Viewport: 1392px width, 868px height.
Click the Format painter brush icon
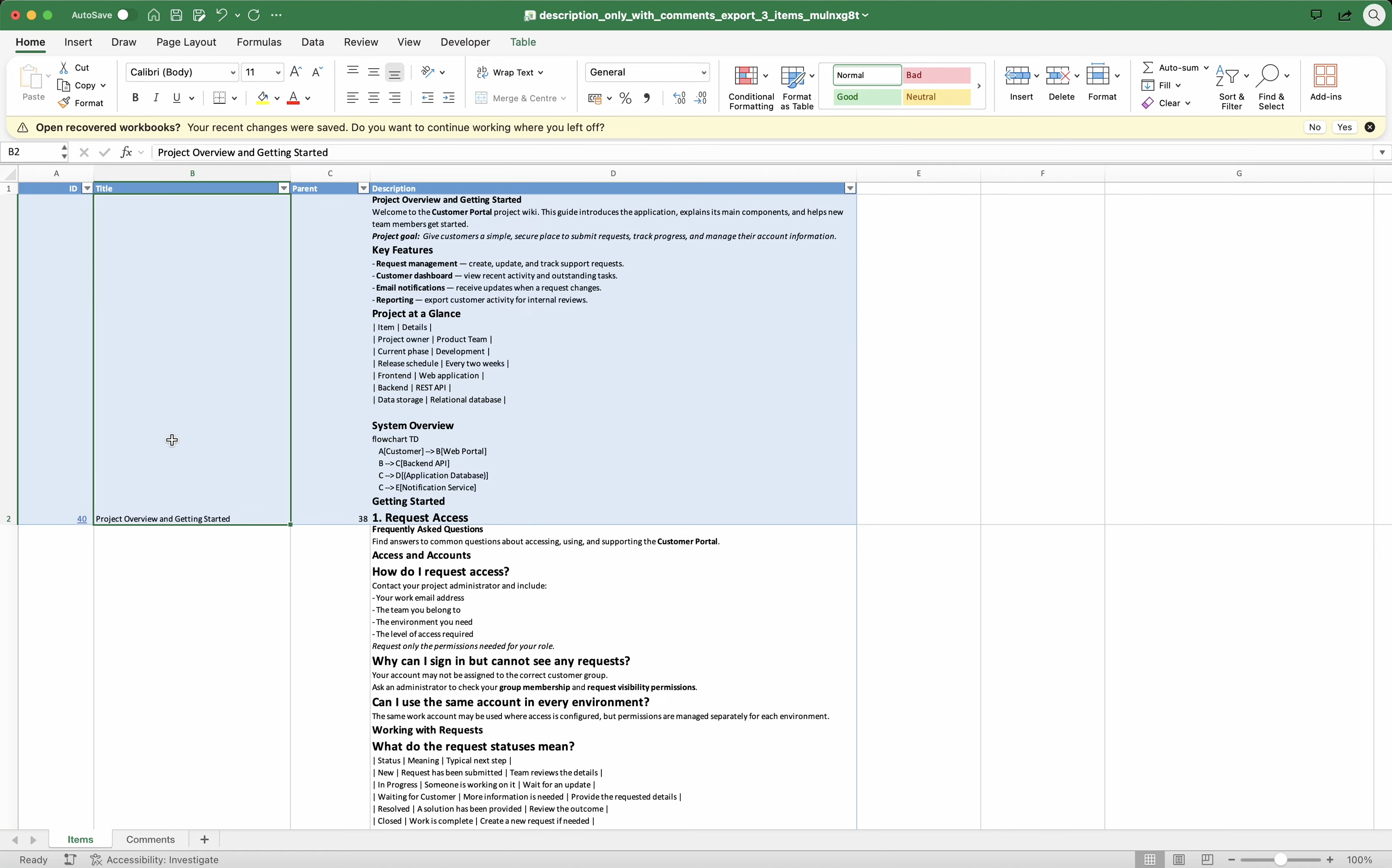(x=64, y=103)
